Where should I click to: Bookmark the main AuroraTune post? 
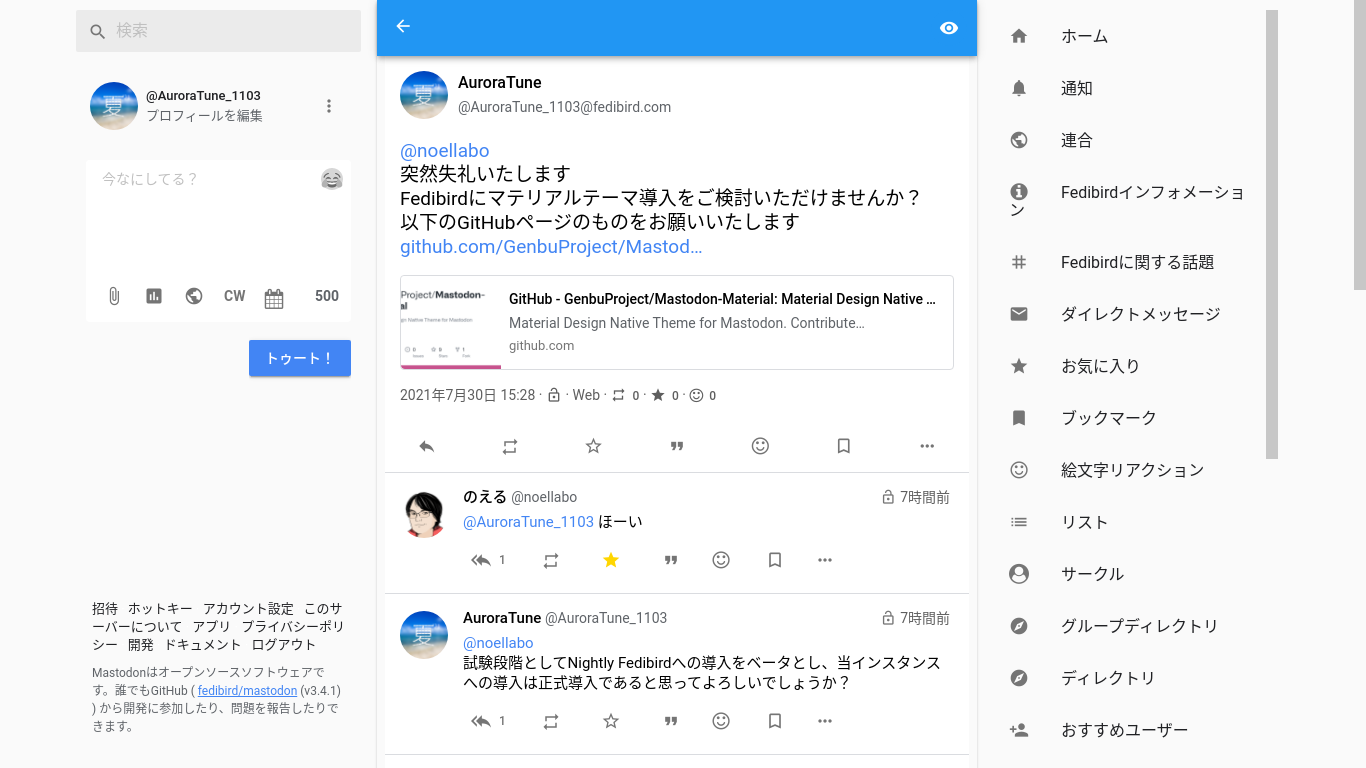coord(843,447)
